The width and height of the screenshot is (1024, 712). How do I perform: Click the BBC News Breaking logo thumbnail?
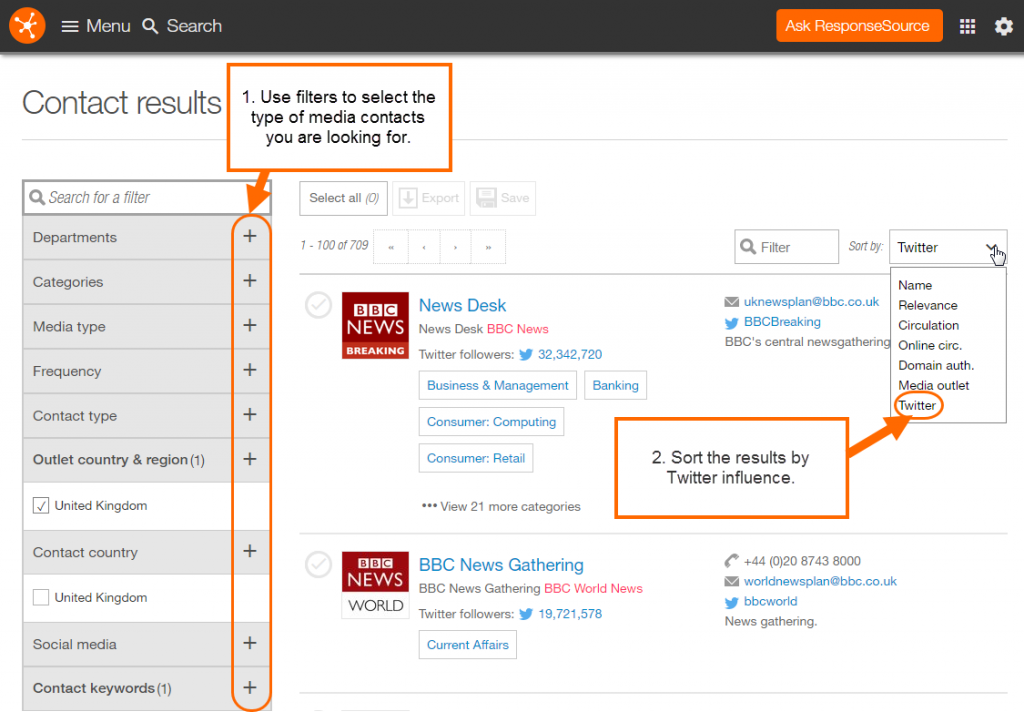tap(375, 325)
